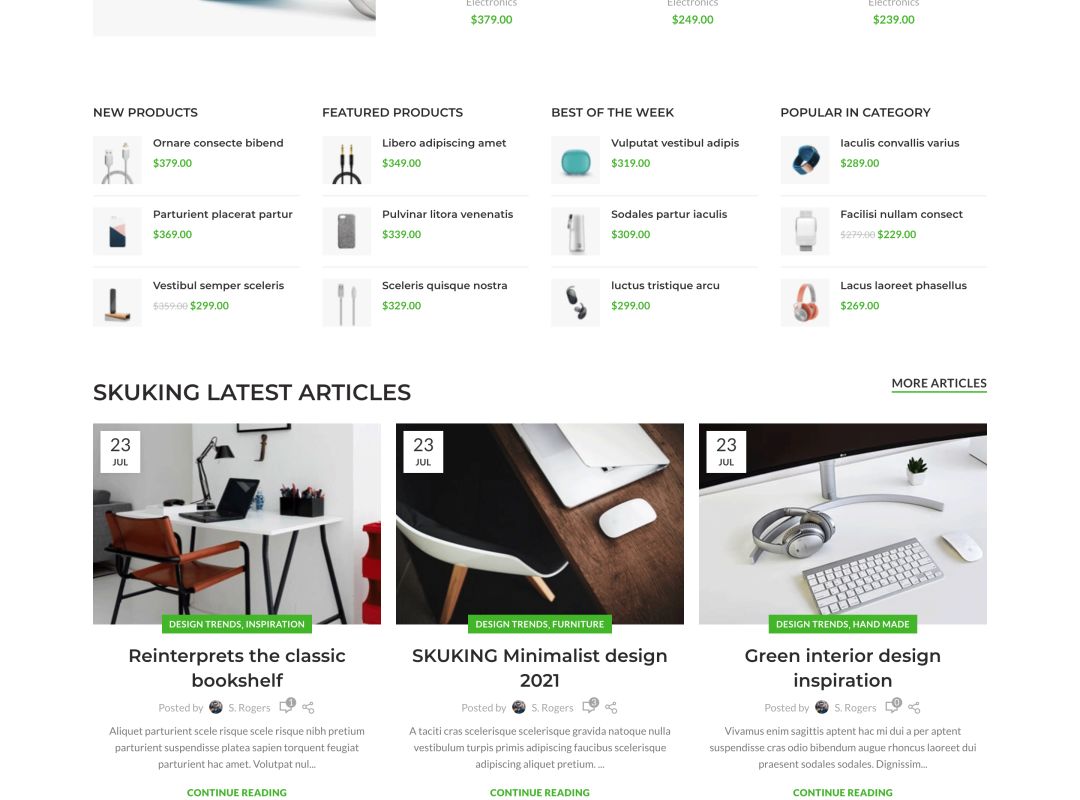This screenshot has width=1080, height=800.
Task: Click the Iuctus tristique arcu earbuds thumbnail
Action: pos(575,302)
